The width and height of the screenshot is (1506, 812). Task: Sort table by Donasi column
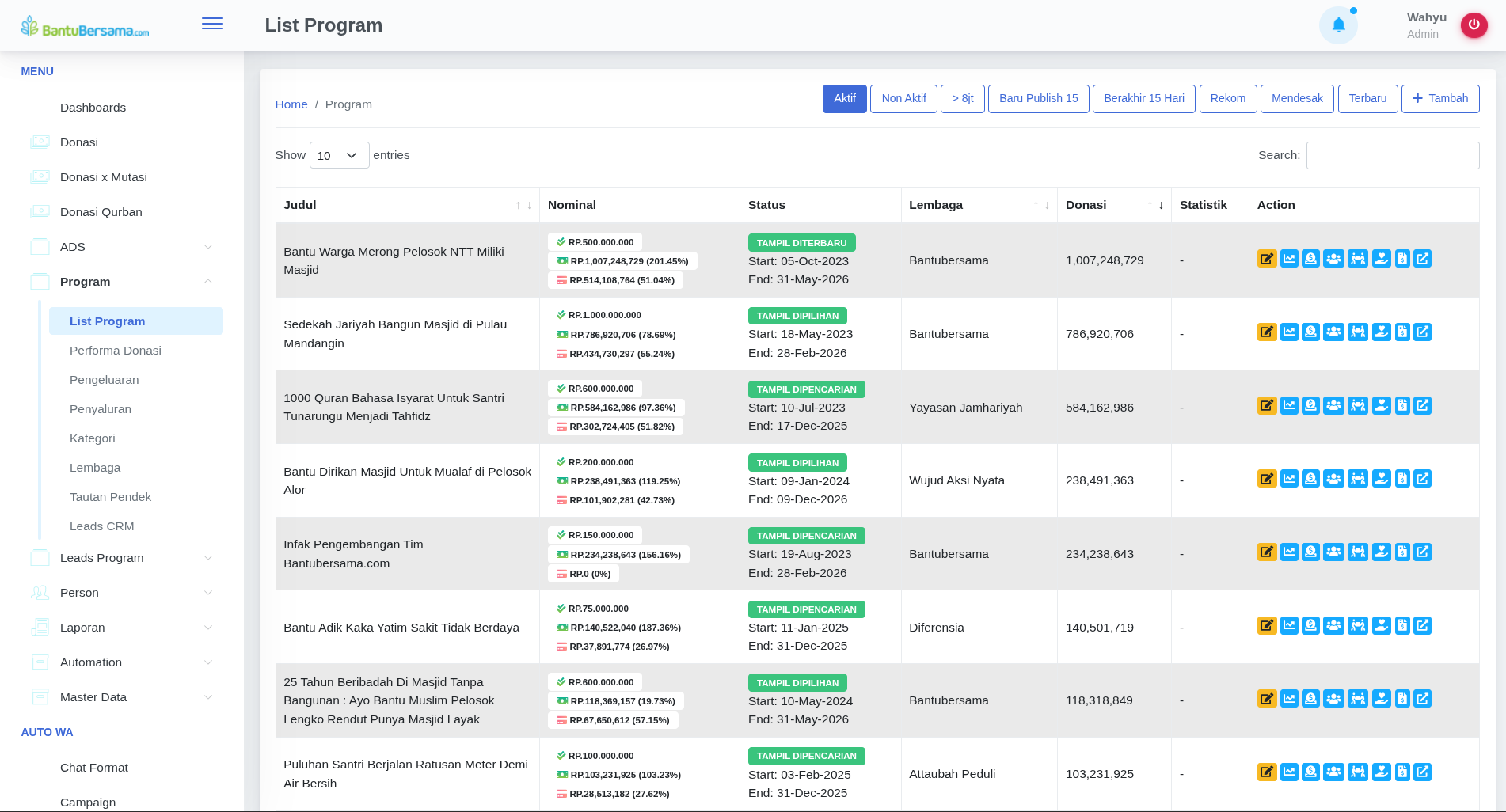1114,205
